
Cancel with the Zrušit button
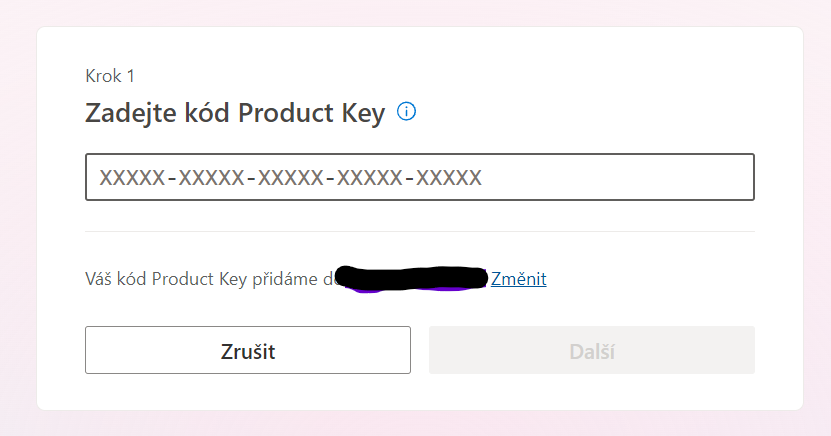point(248,350)
